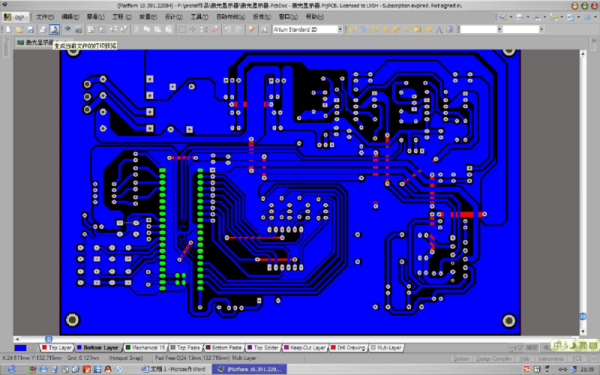Click the Copy icon in toolbar
This screenshot has height=375, width=600.
(147, 29)
